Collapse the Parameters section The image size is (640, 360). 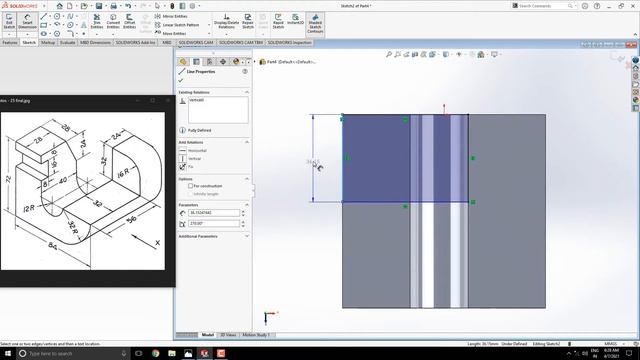[x=247, y=204]
